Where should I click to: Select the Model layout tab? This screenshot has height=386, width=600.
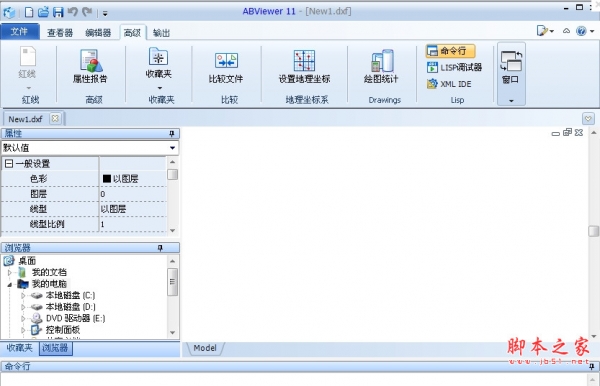205,348
